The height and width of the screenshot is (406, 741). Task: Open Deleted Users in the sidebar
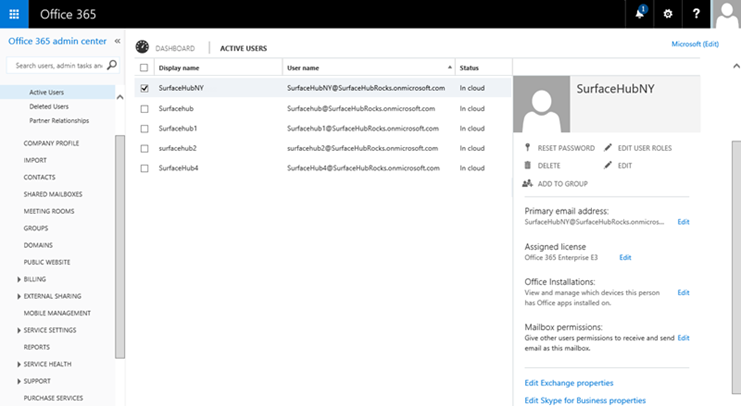(x=49, y=106)
